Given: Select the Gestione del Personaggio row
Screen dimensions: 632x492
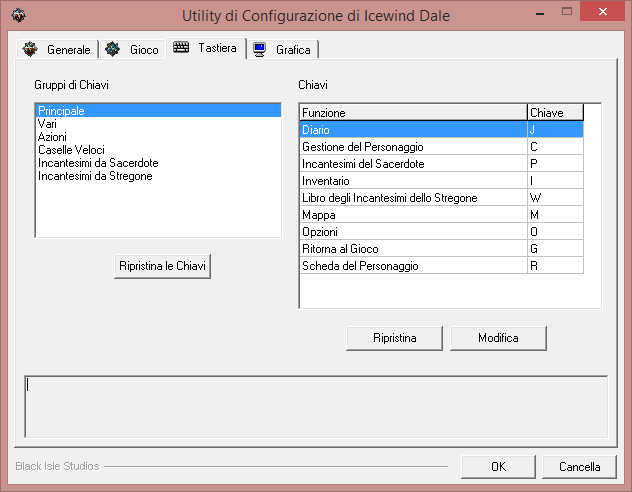Looking at the screenshot, I should pos(441,147).
